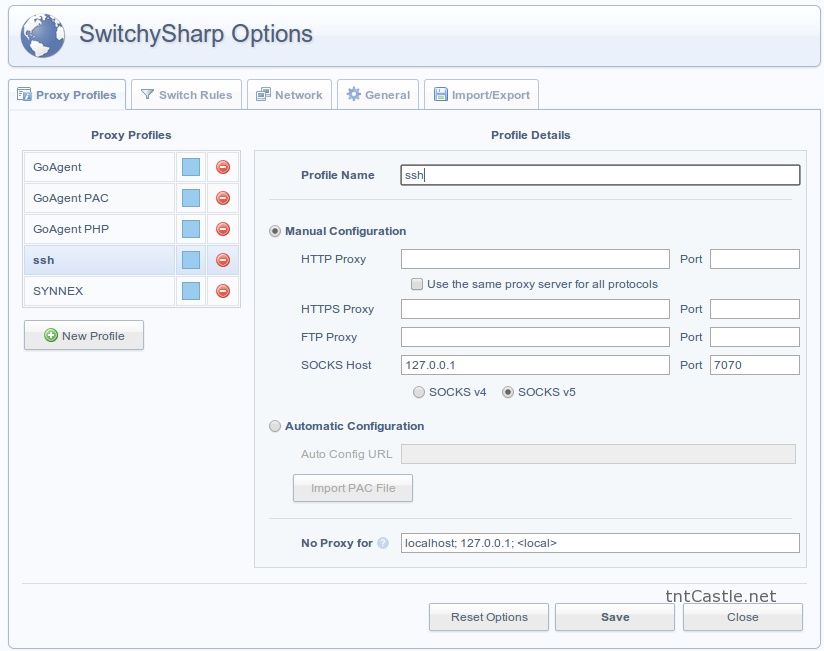This screenshot has width=824, height=651.
Task: Switch to the Switch Rules tab
Action: click(x=186, y=94)
